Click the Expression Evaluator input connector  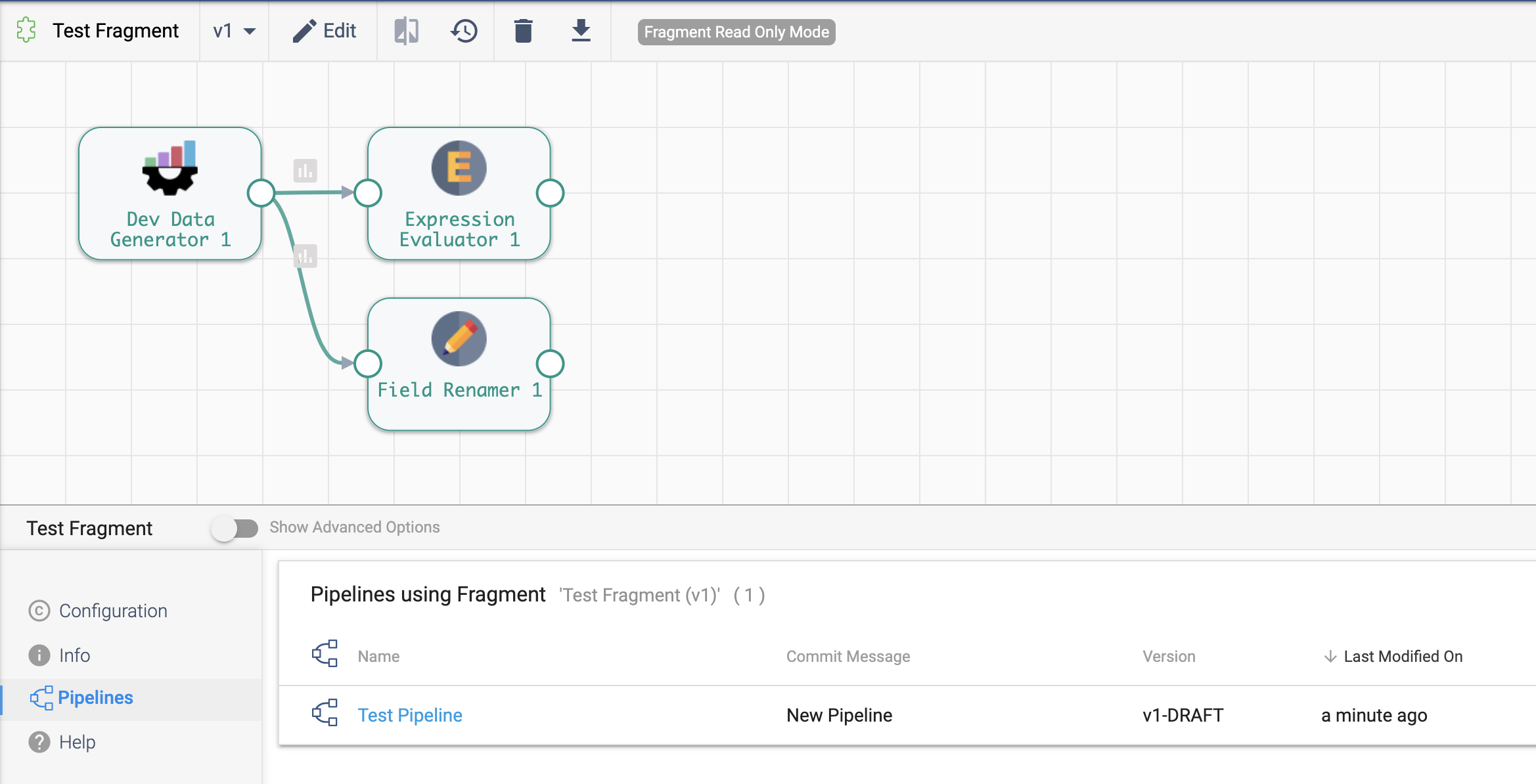click(368, 193)
